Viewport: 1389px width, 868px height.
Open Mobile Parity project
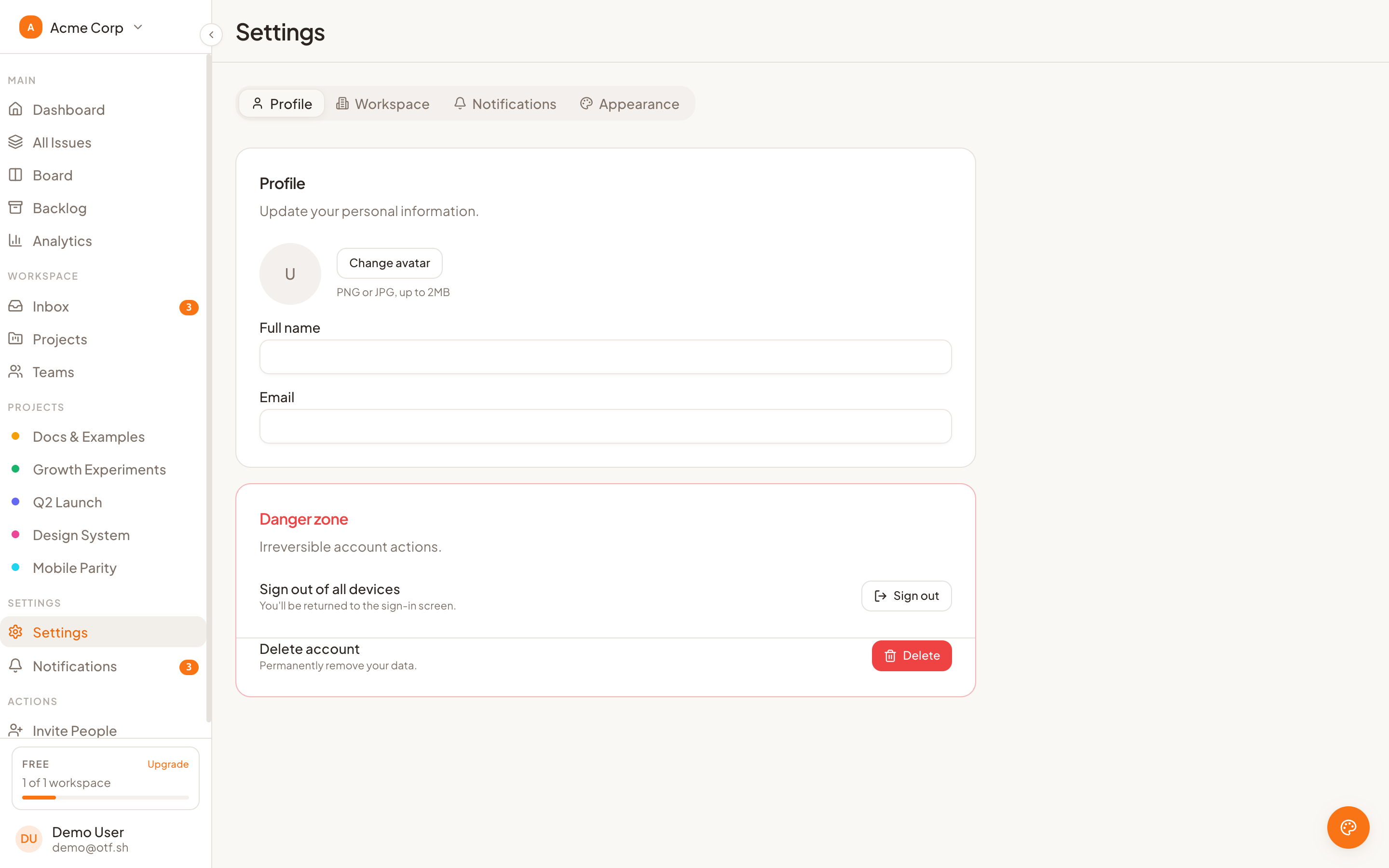[103, 568]
